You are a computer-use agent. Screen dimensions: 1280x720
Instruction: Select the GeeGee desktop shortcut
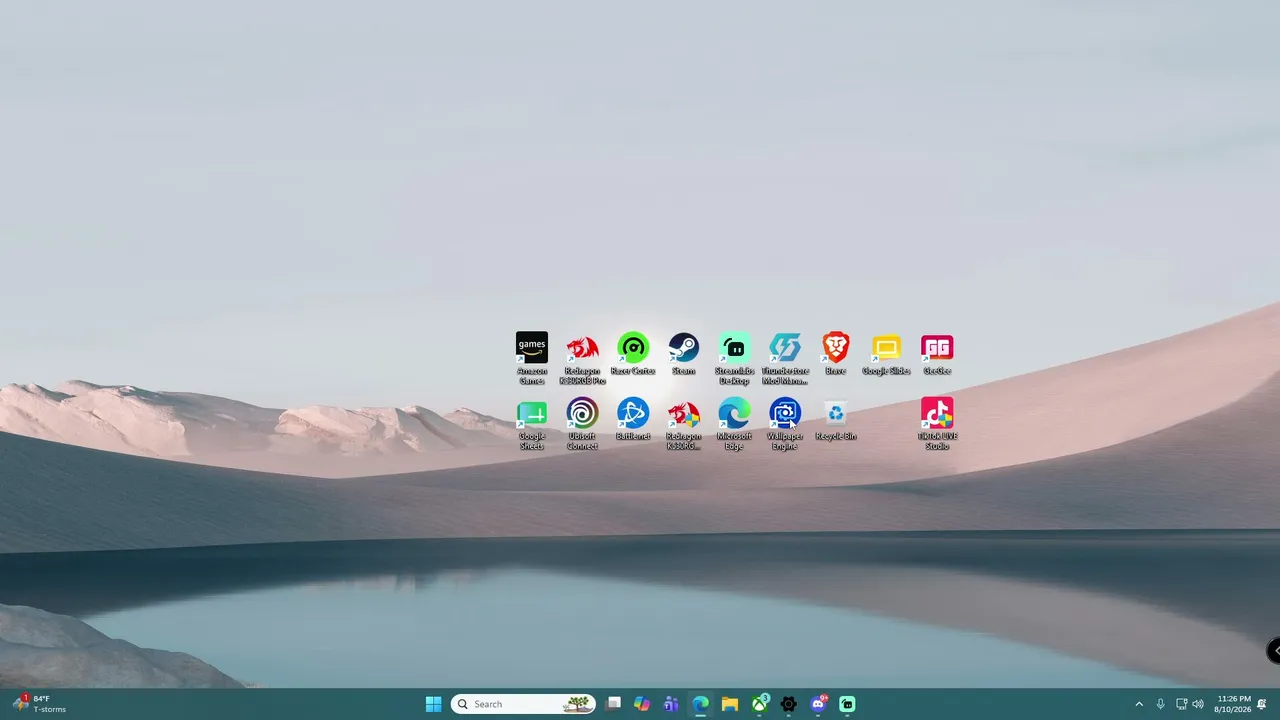[937, 354]
